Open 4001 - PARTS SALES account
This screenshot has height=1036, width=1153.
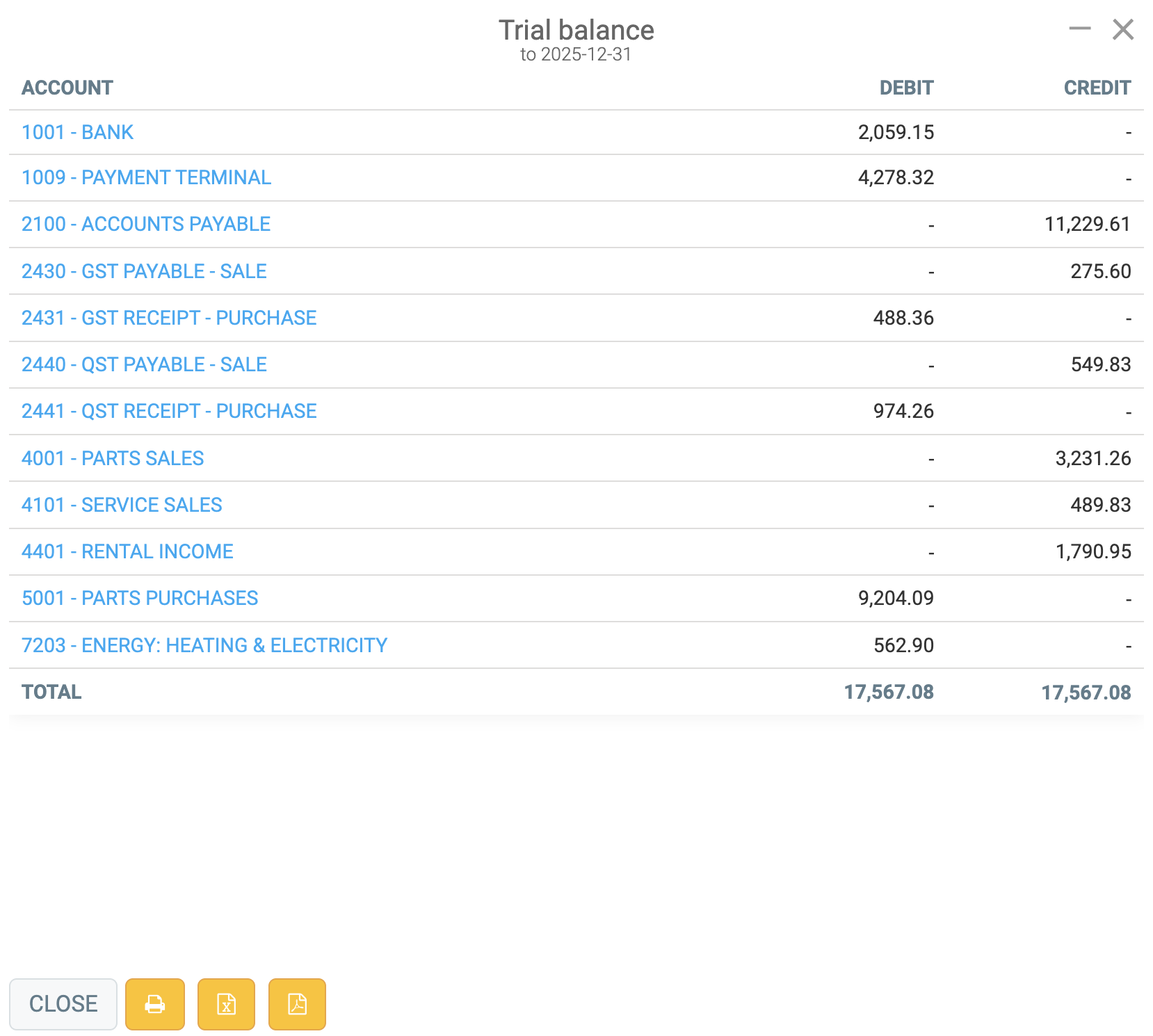coord(113,458)
